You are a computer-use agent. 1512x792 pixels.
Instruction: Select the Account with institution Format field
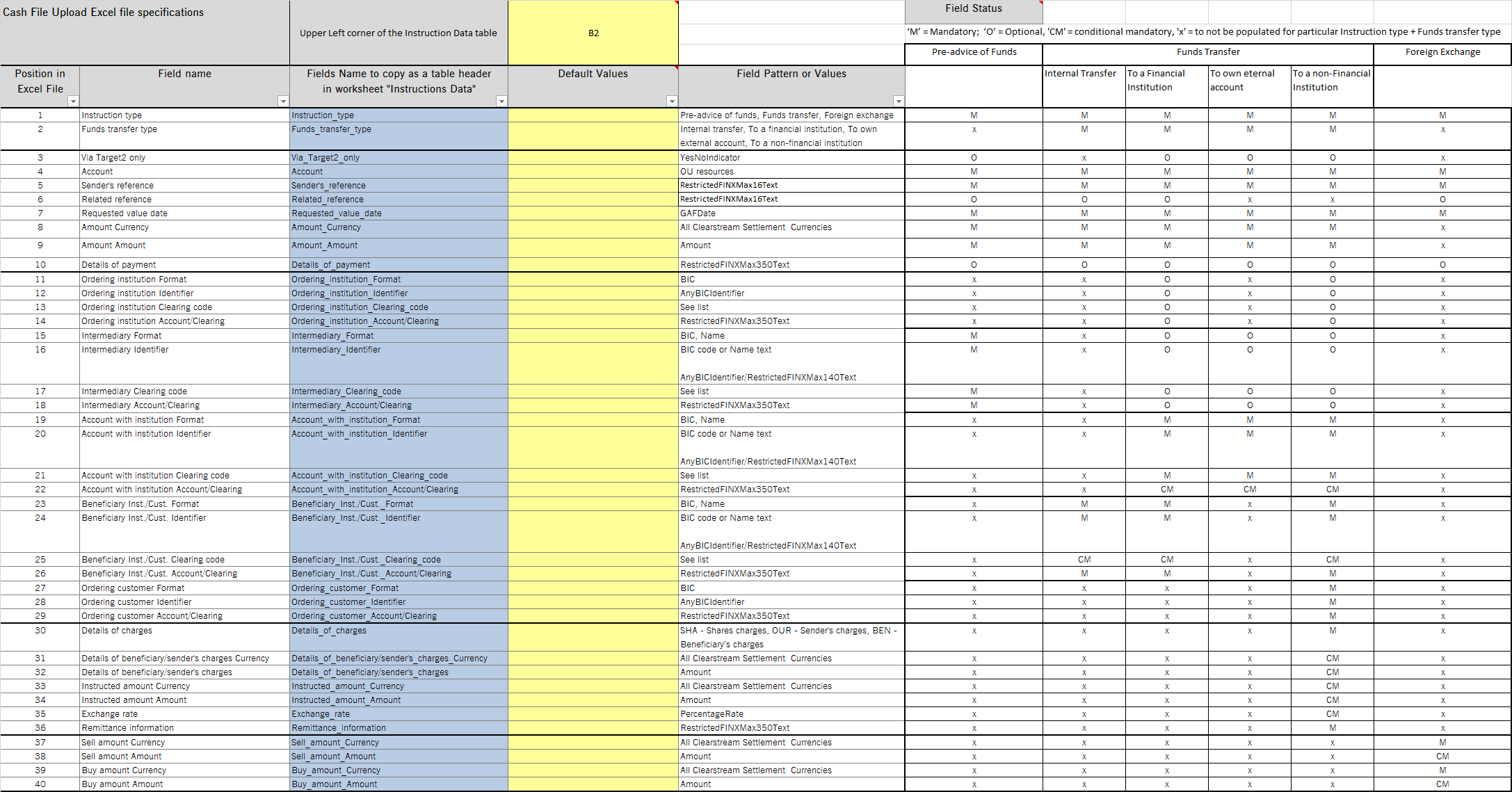(184, 420)
